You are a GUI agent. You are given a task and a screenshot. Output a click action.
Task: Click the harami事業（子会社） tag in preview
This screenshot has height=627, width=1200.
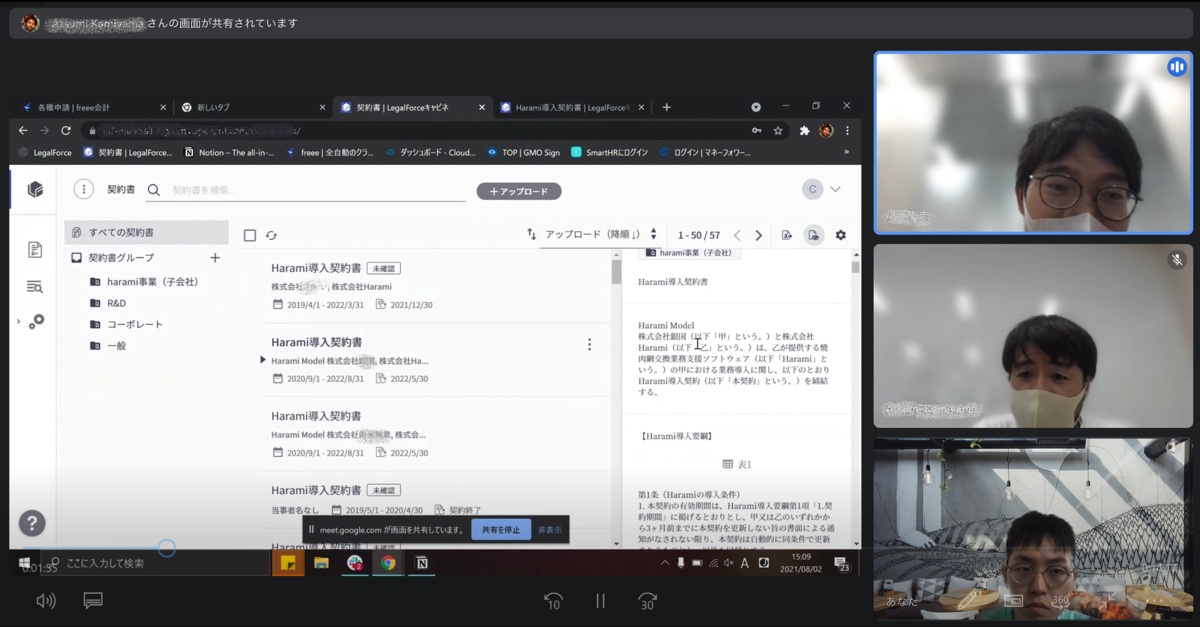click(689, 253)
